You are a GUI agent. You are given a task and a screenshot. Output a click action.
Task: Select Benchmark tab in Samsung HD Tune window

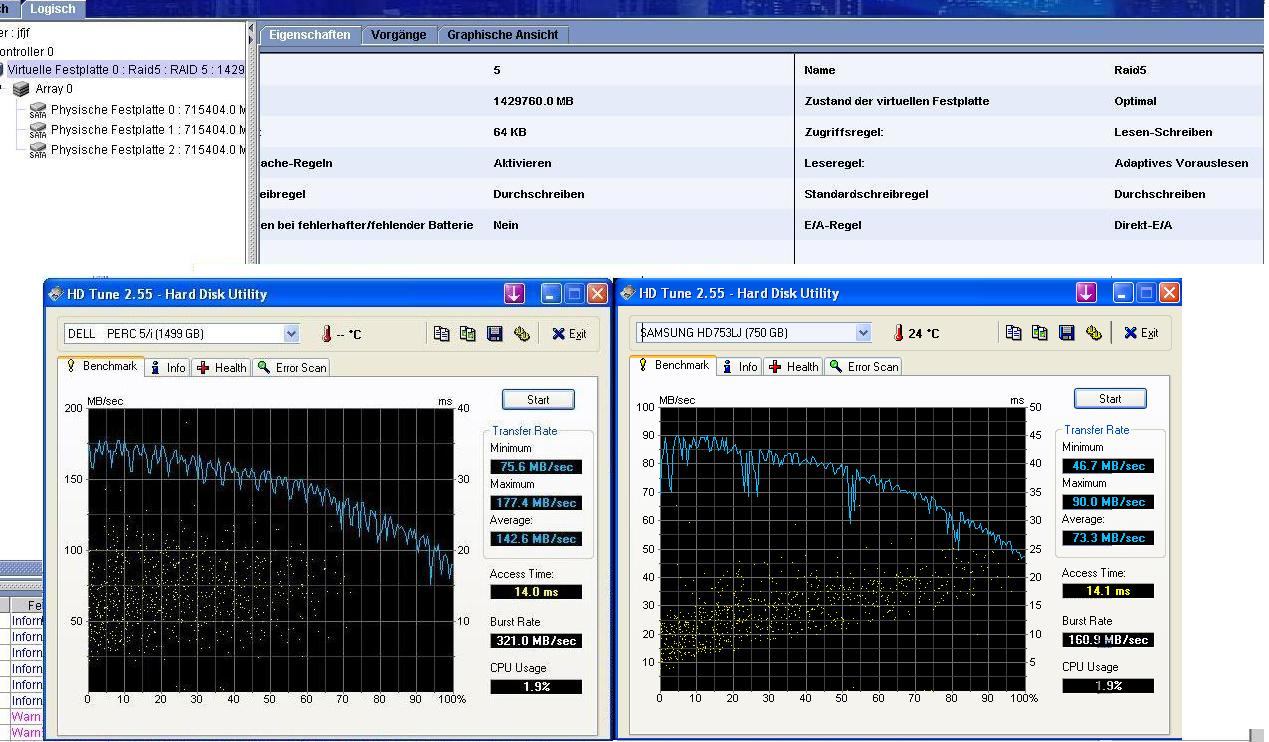(x=673, y=366)
